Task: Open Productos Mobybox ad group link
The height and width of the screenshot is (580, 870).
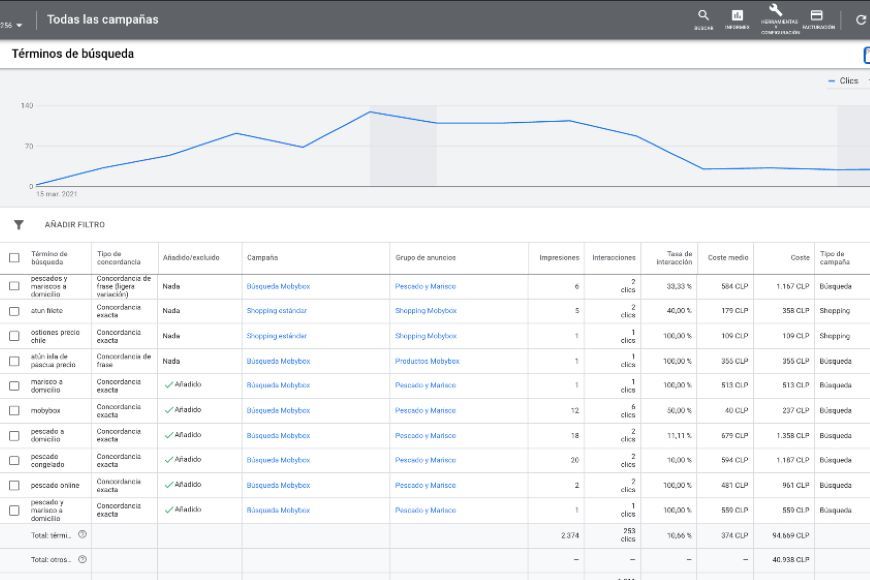Action: (x=427, y=361)
